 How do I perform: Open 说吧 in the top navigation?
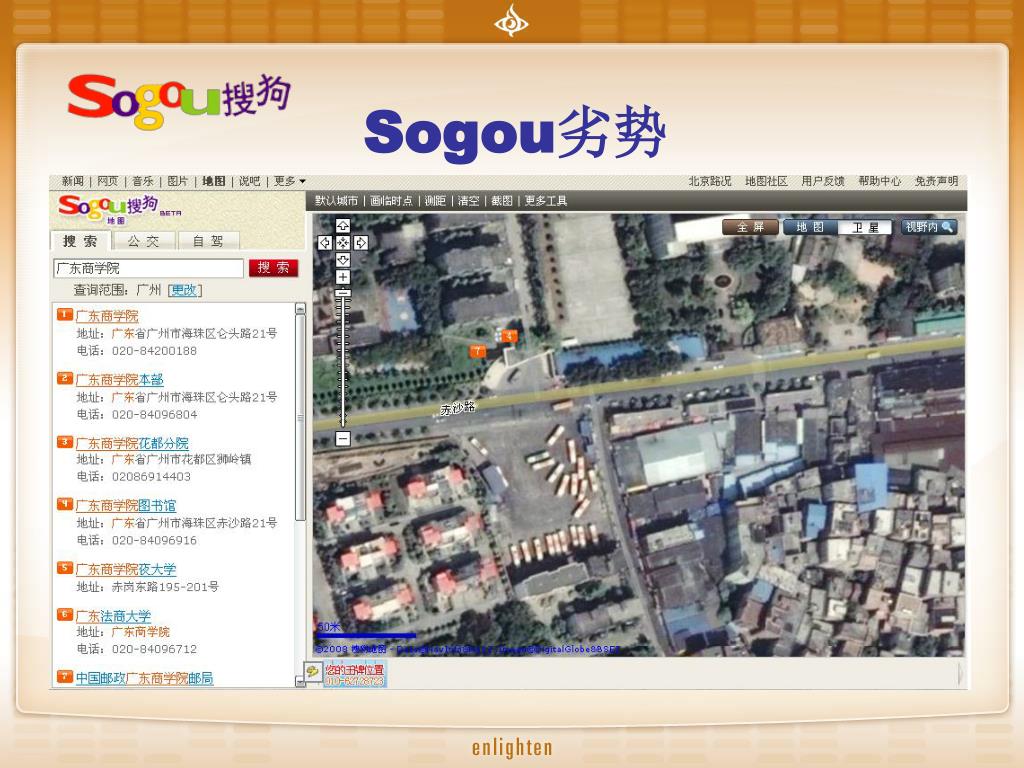tap(249, 181)
